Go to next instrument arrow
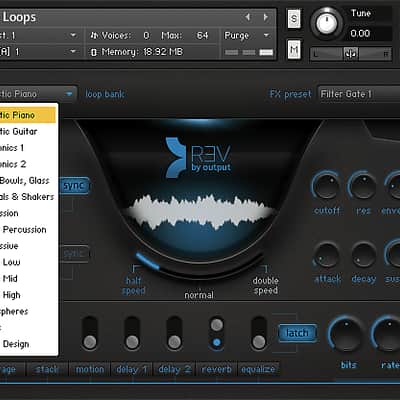 point(266,17)
